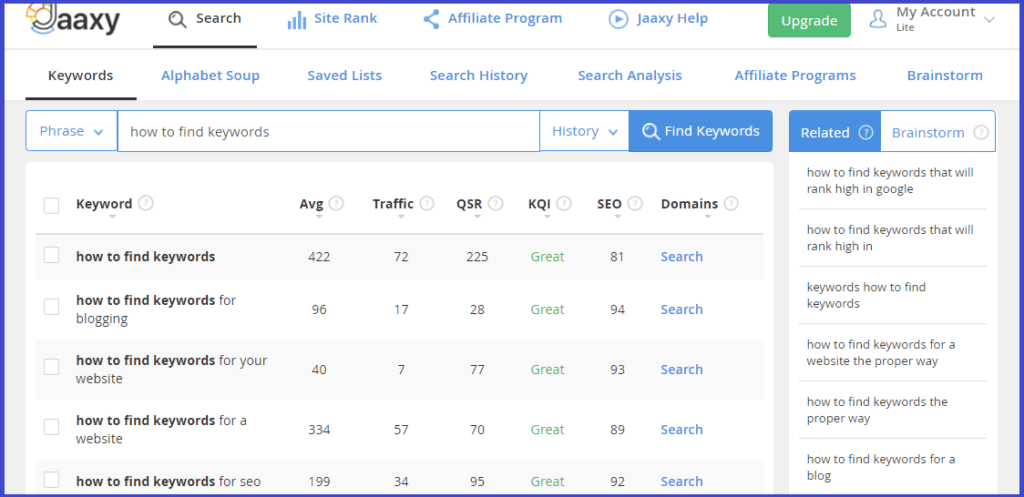This screenshot has height=497, width=1024.
Task: Sort by the SEO column arrow
Action: [617, 217]
